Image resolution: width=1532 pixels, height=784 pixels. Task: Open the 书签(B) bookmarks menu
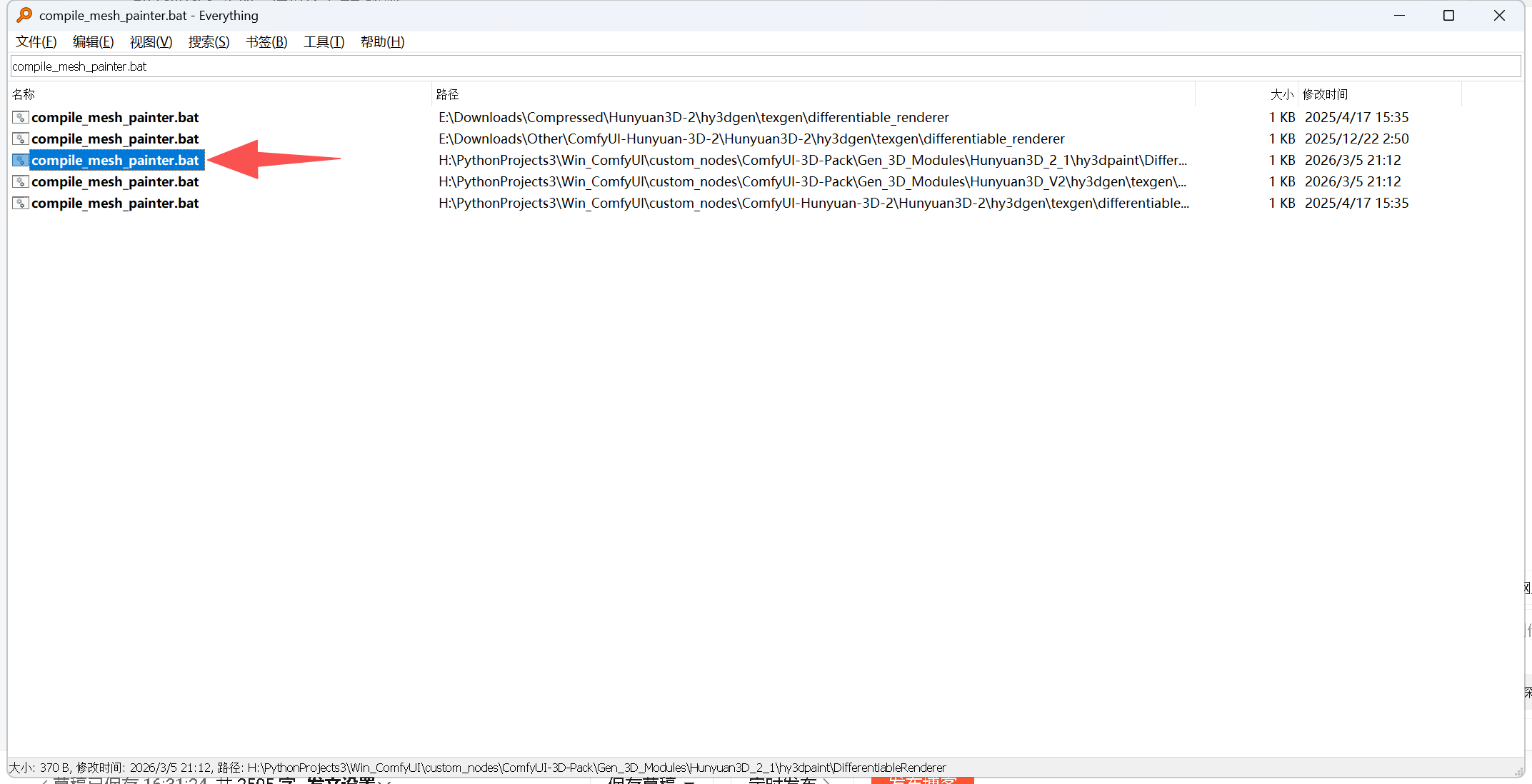click(266, 42)
